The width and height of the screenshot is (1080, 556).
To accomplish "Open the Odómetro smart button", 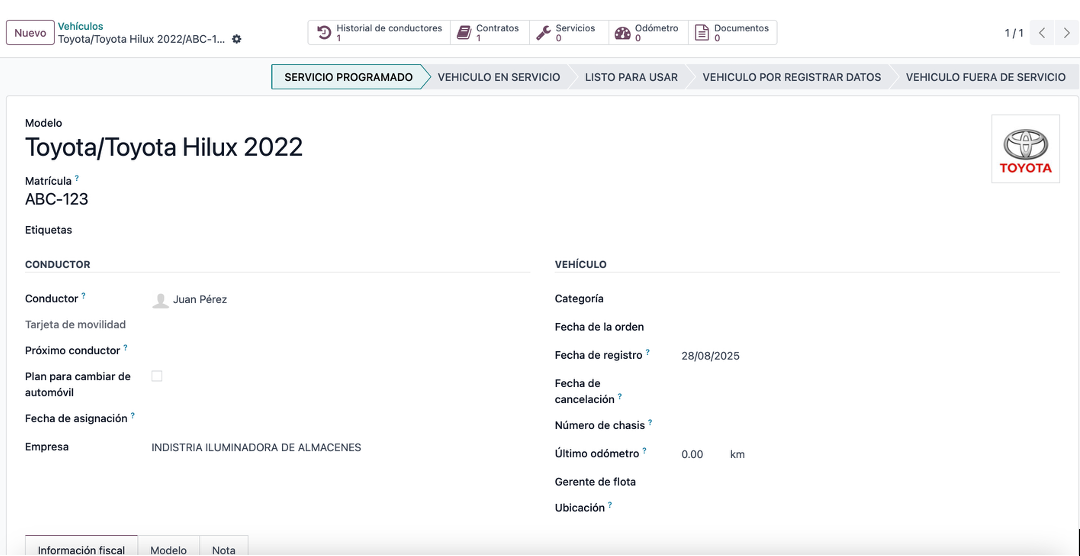I will pyautogui.click(x=648, y=32).
